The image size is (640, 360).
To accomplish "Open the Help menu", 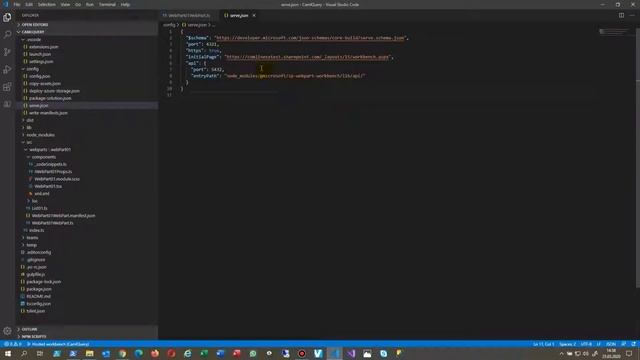I will point(125,4).
